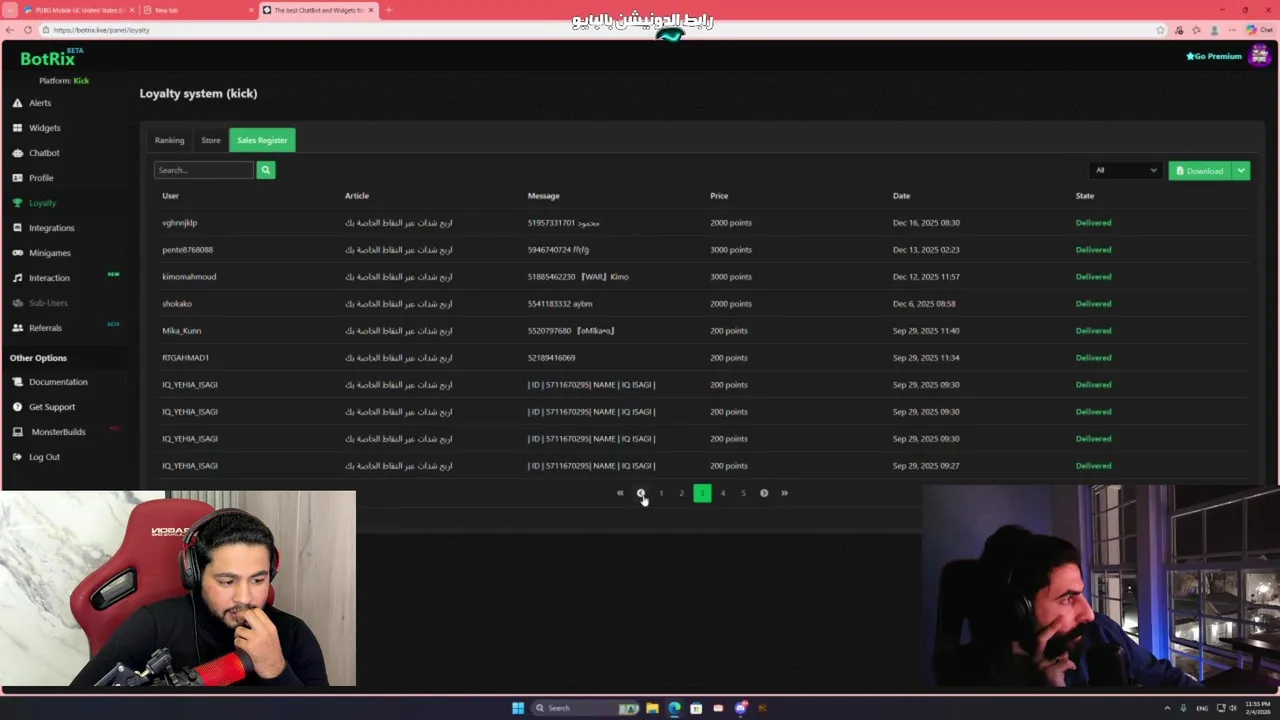Jump to last page of pagination

tap(784, 493)
